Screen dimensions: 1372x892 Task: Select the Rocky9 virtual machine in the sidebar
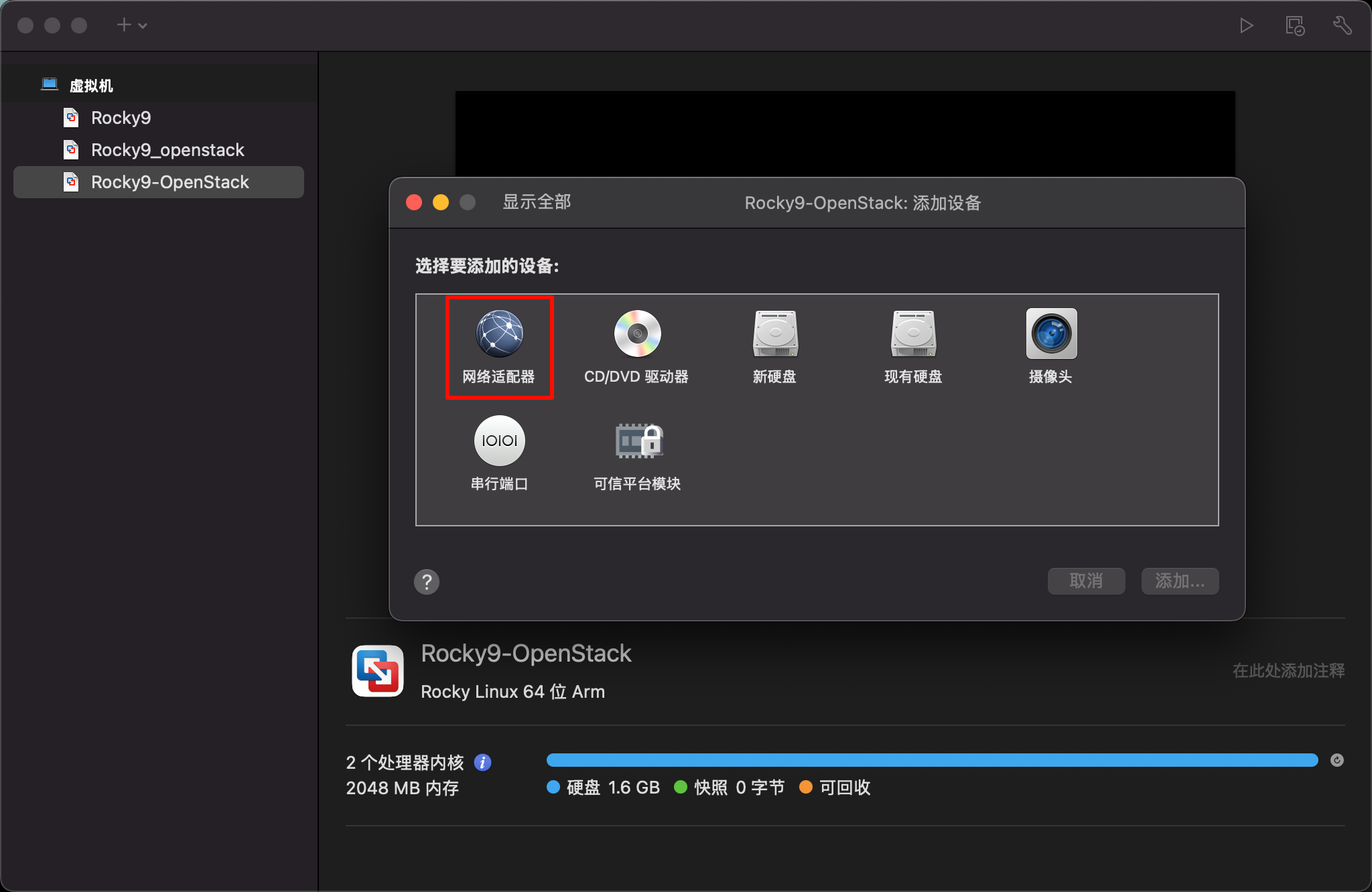[x=121, y=118]
